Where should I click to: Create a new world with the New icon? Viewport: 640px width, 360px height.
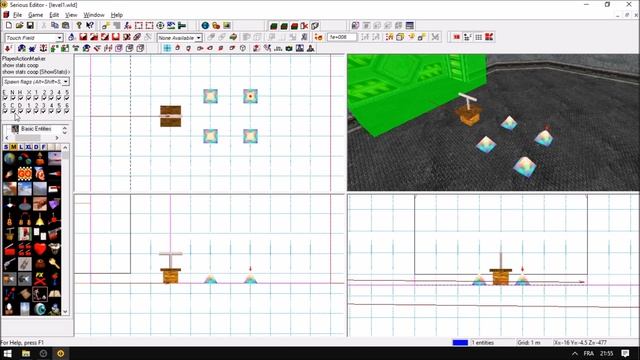click(x=9, y=25)
